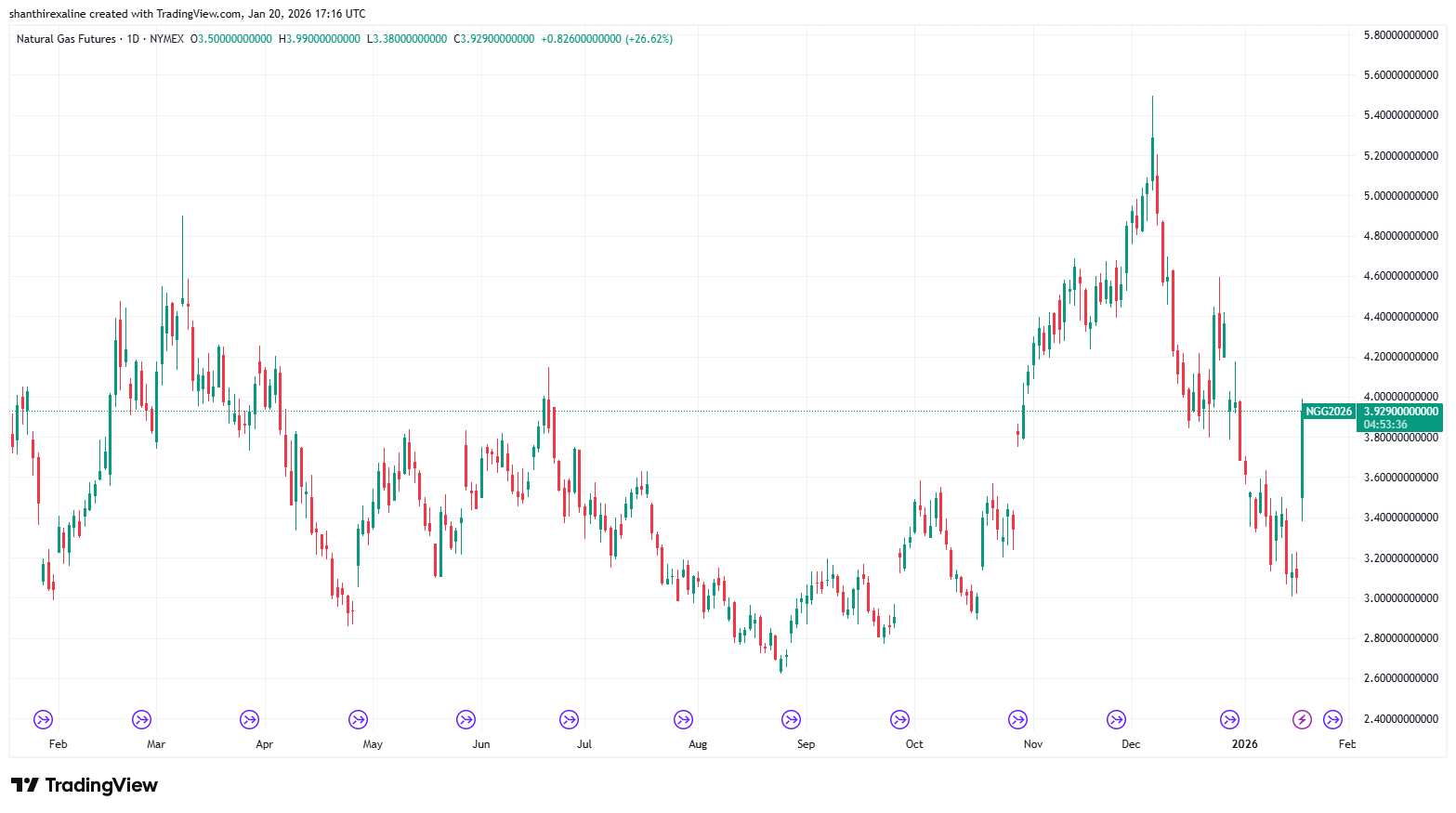Click the 5.80000000000 price axis label
Screen dimensions: 1456x813
1400,35
